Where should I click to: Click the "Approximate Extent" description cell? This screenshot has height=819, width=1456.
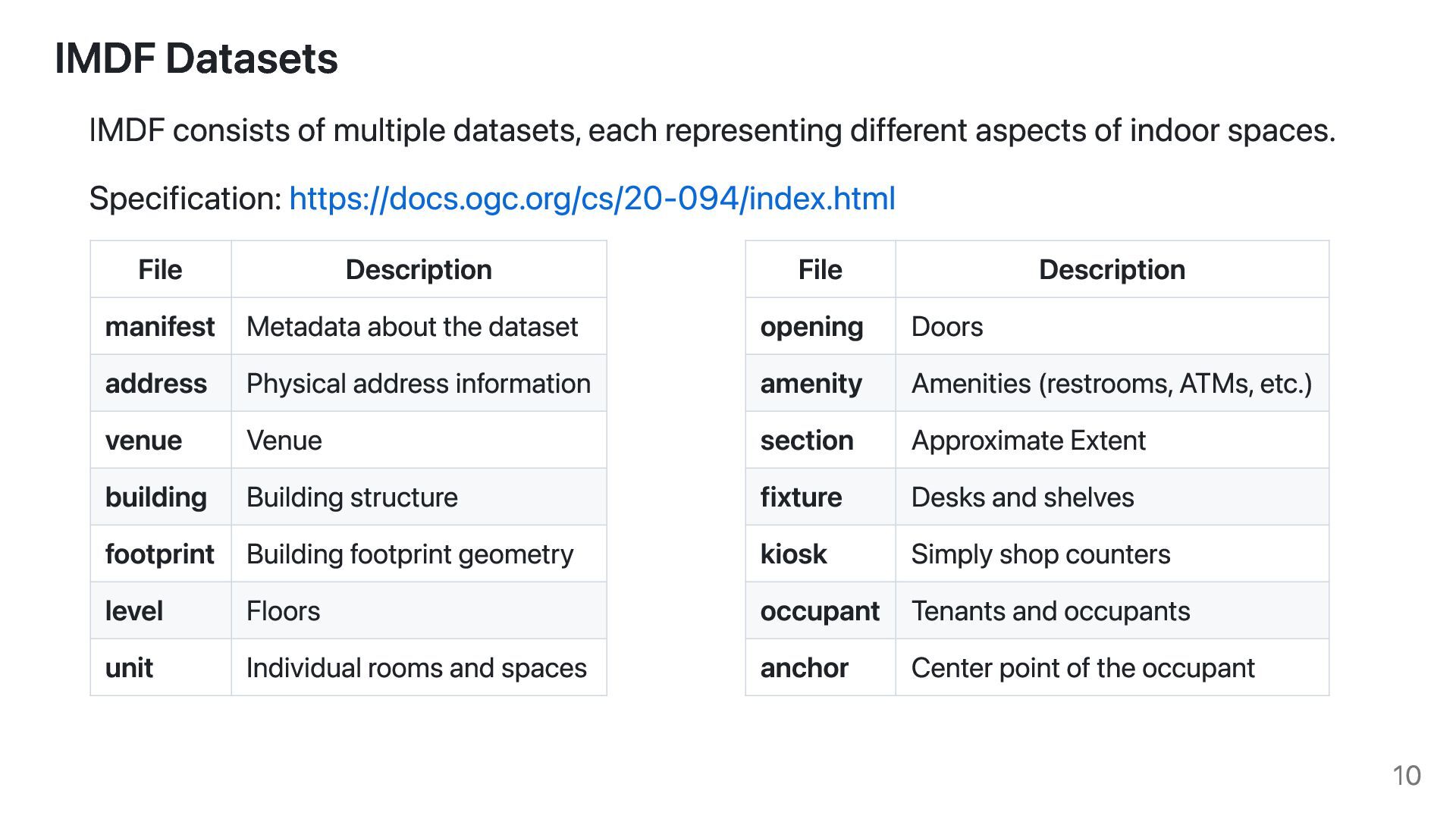(x=1028, y=441)
